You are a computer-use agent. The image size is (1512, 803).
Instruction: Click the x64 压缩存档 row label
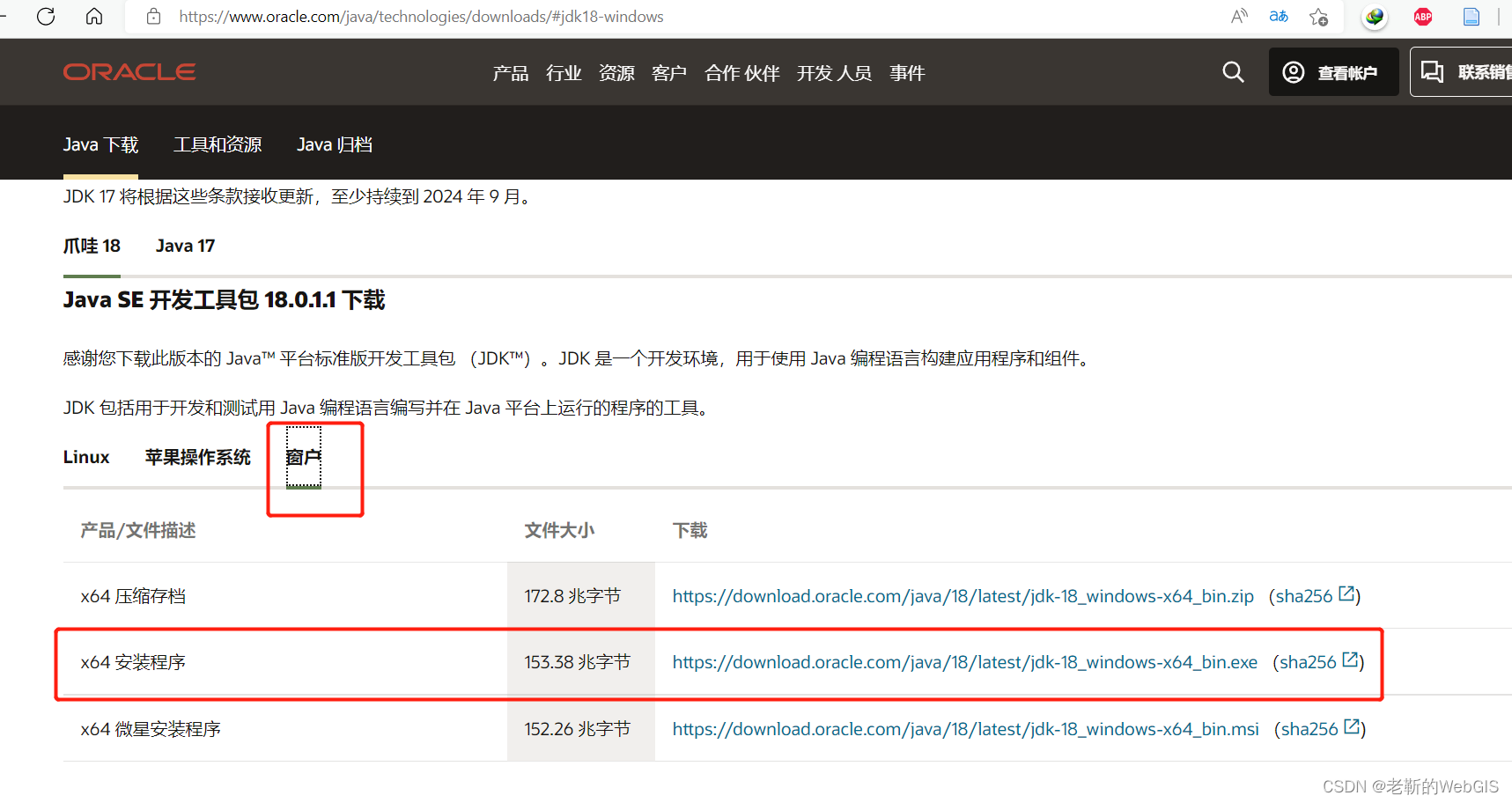(133, 596)
